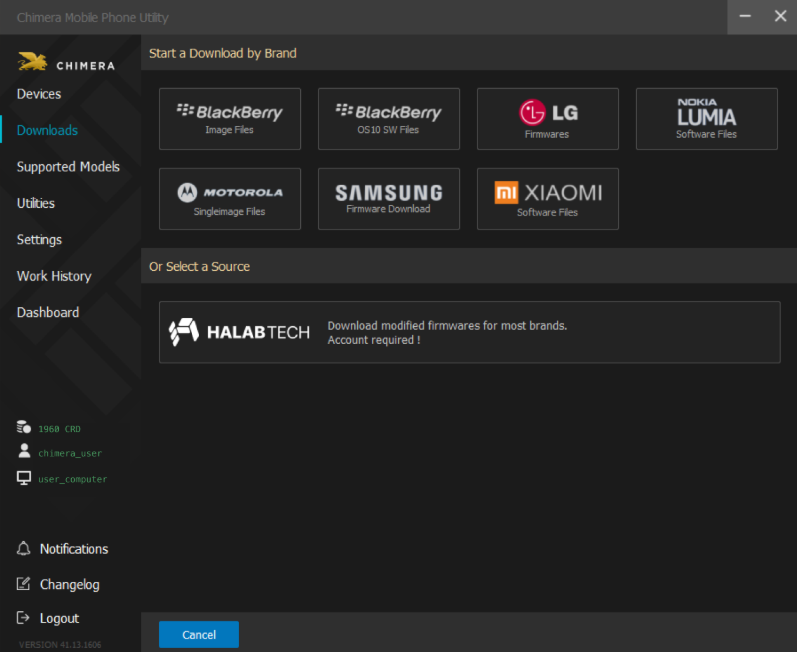
Task: Close the Chimera Mobile Phone Utility window
Action: [x=780, y=17]
